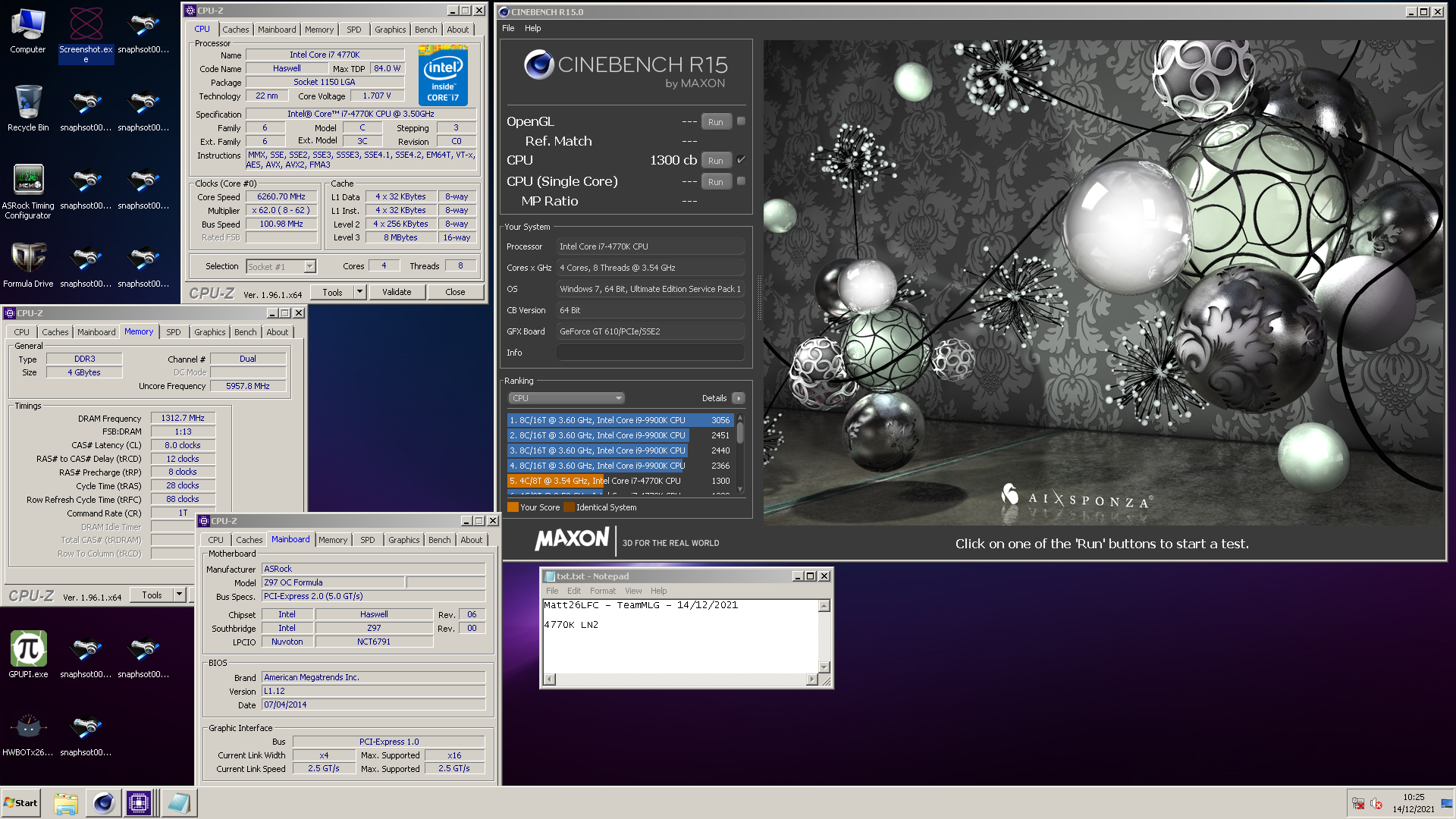Launch Formula Drive desktop icon

(28, 264)
